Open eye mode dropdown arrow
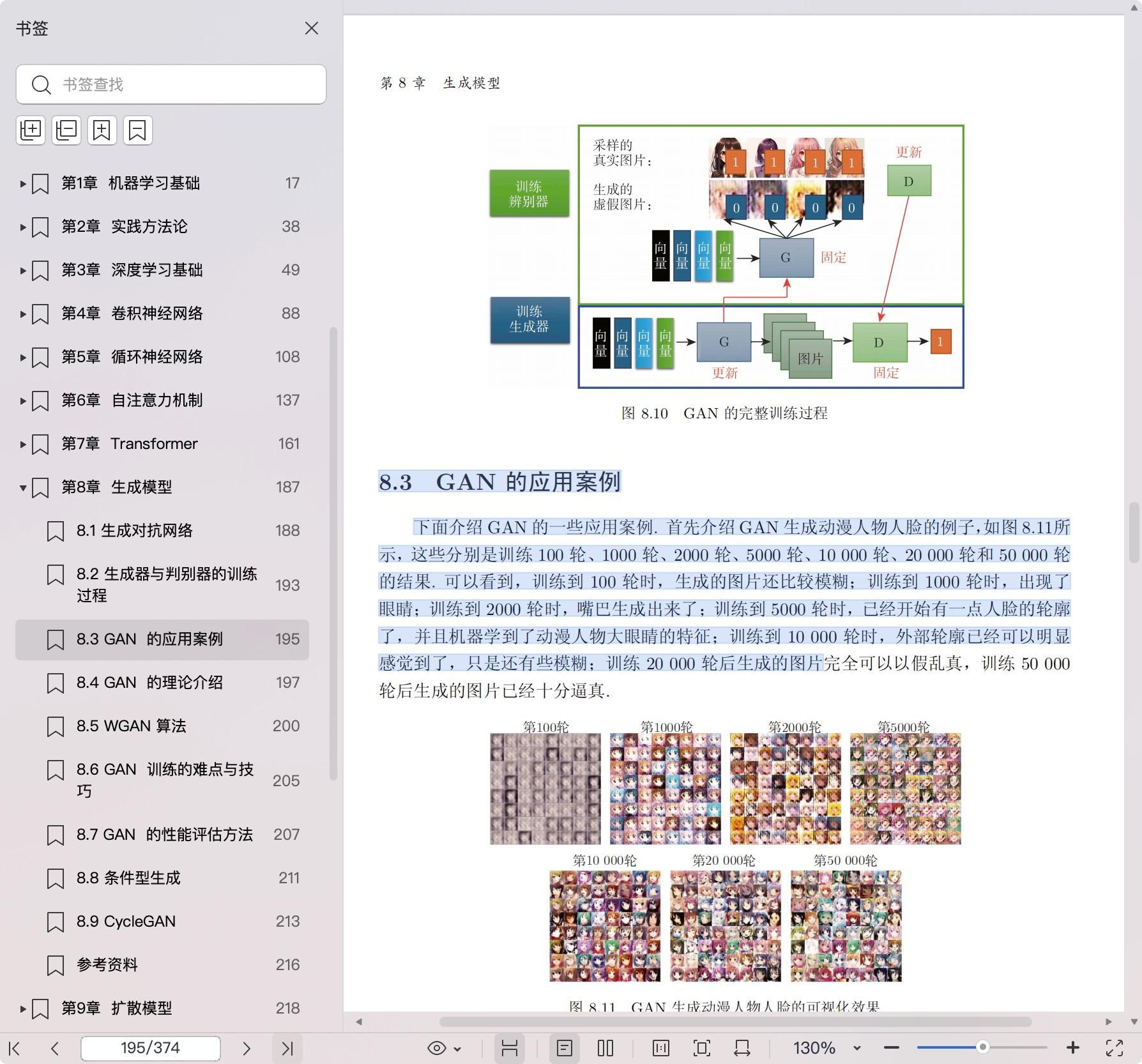Viewport: 1142px width, 1064px height. click(x=457, y=1049)
